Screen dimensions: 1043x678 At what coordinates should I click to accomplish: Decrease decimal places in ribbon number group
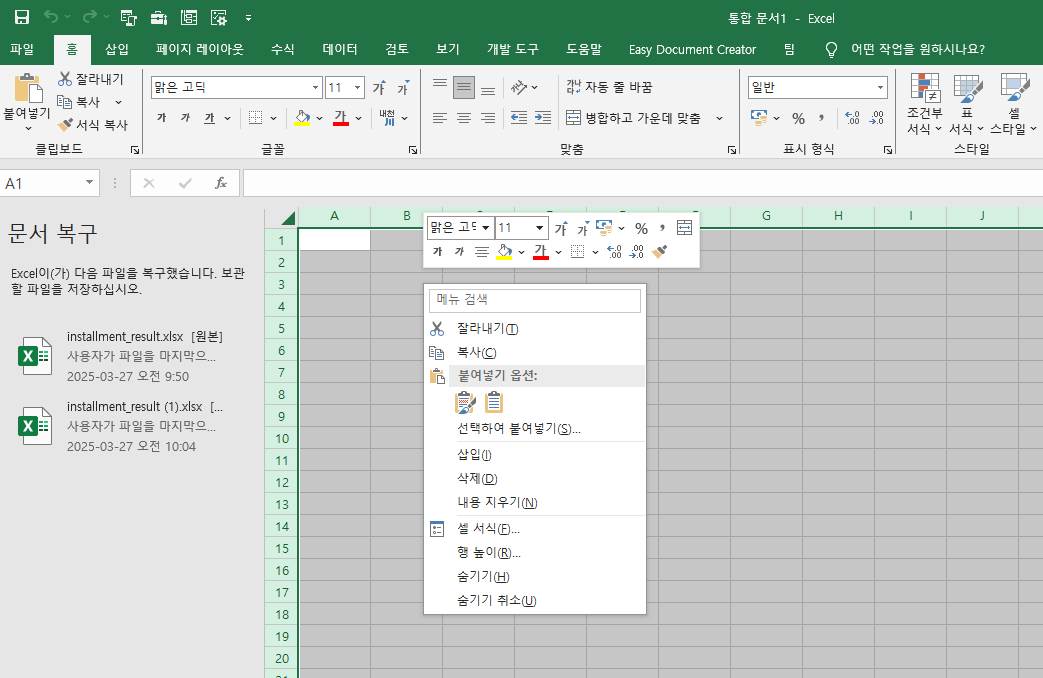(877, 118)
